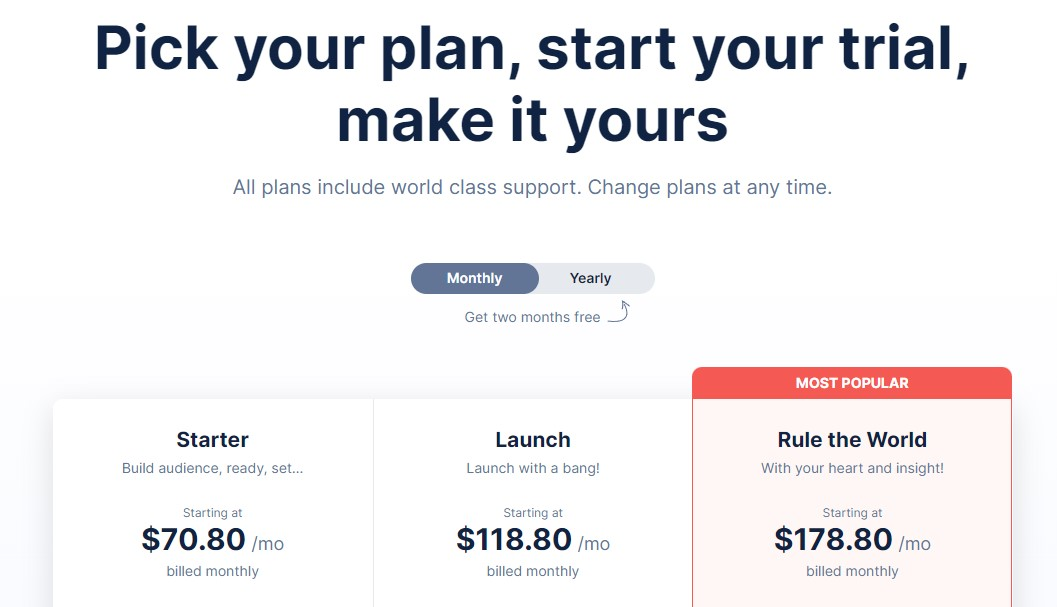
Task: Select the Monthly billing toggle
Action: click(475, 279)
